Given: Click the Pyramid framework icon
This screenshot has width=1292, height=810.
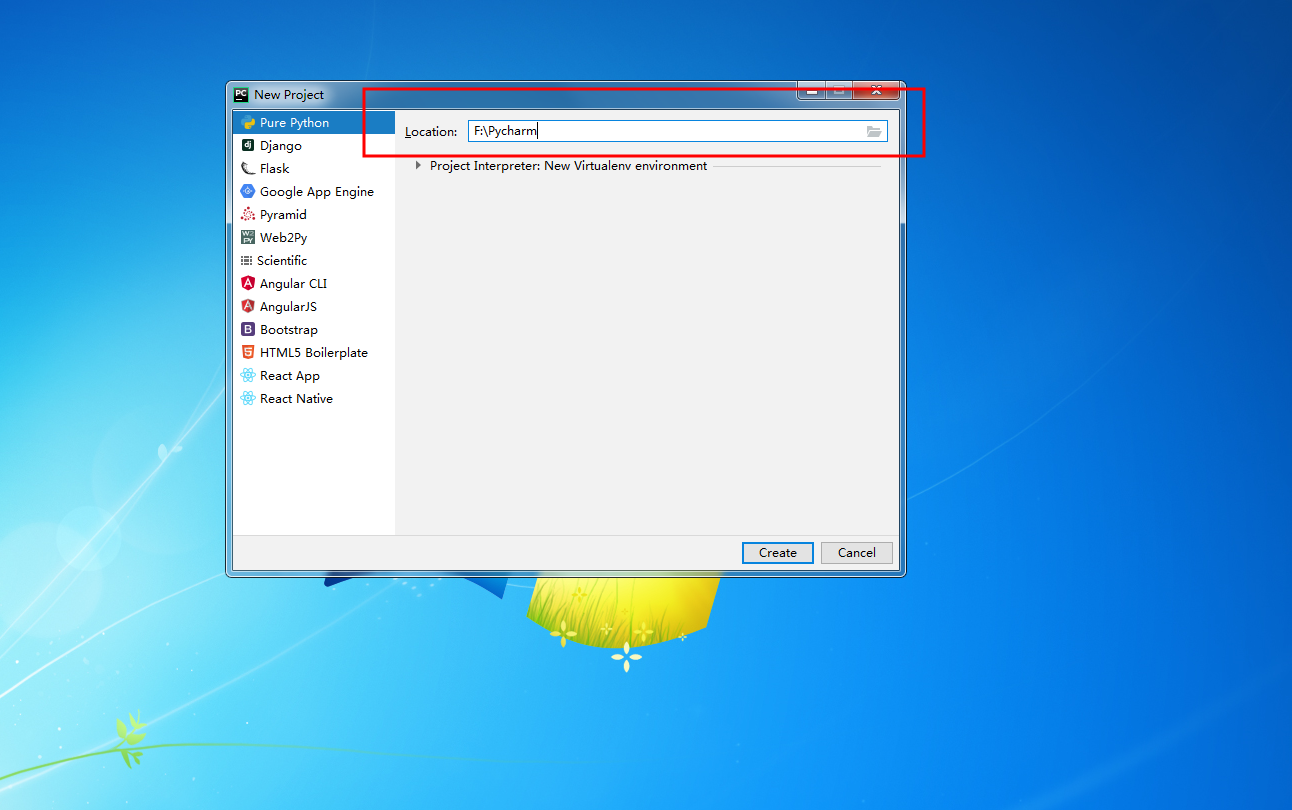Looking at the screenshot, I should tap(248, 215).
